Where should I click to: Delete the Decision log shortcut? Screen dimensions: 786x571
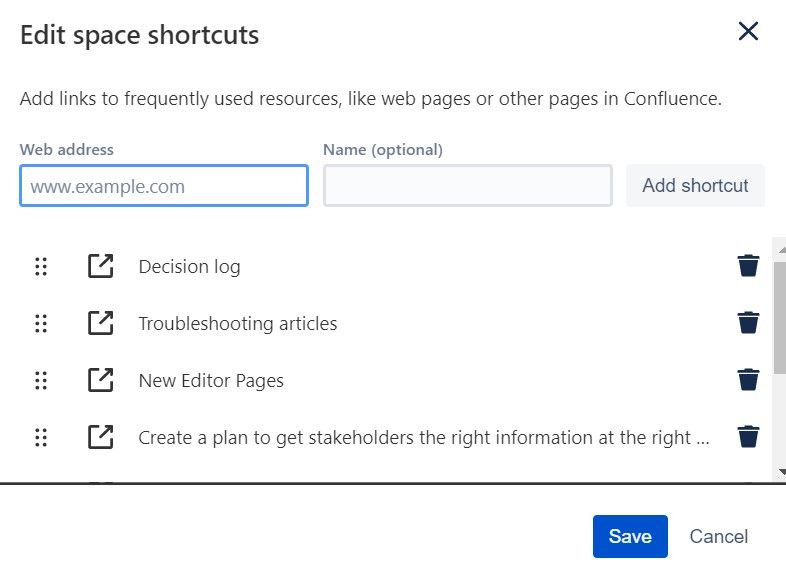click(x=748, y=266)
